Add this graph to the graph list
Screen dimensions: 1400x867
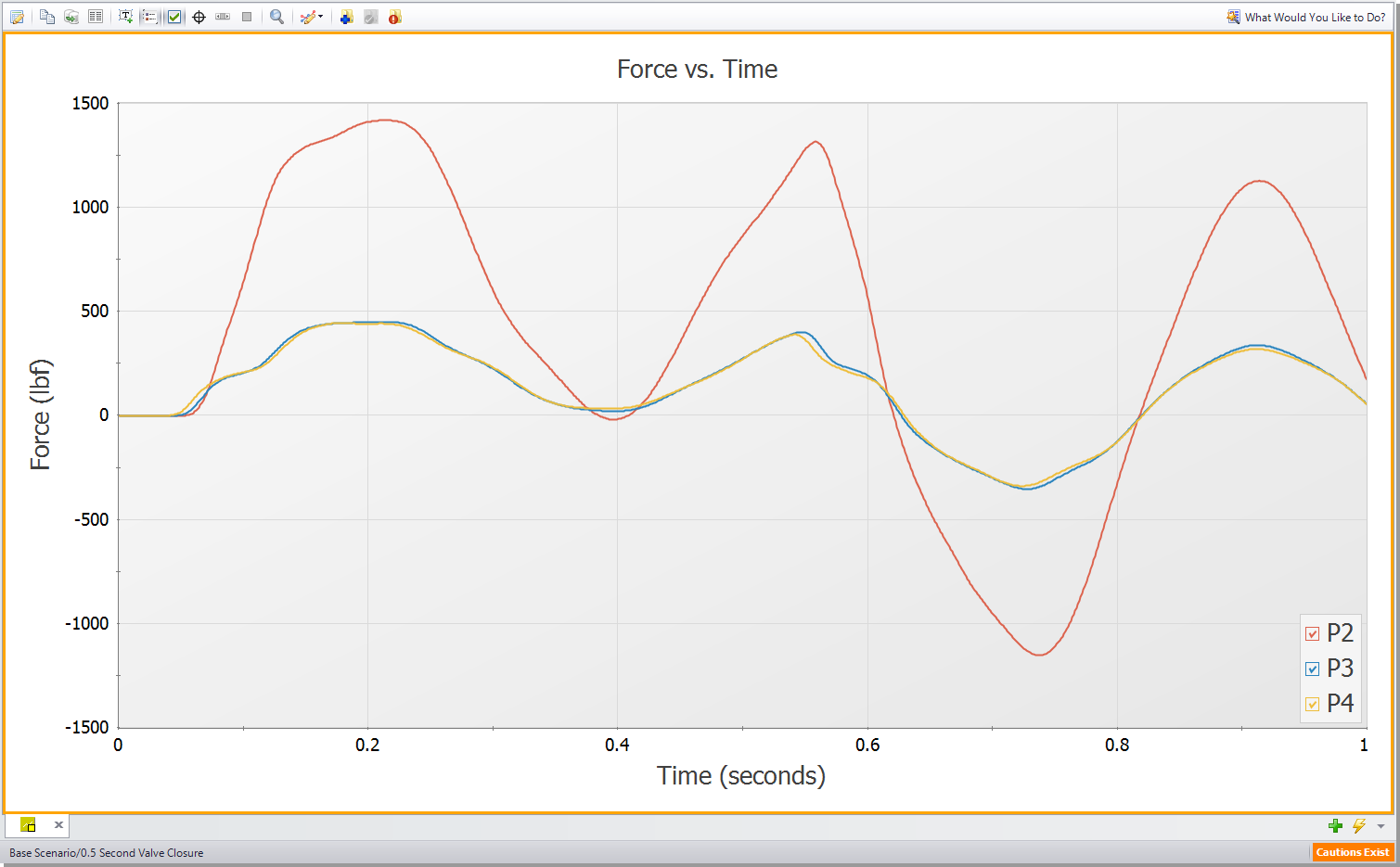(345, 16)
